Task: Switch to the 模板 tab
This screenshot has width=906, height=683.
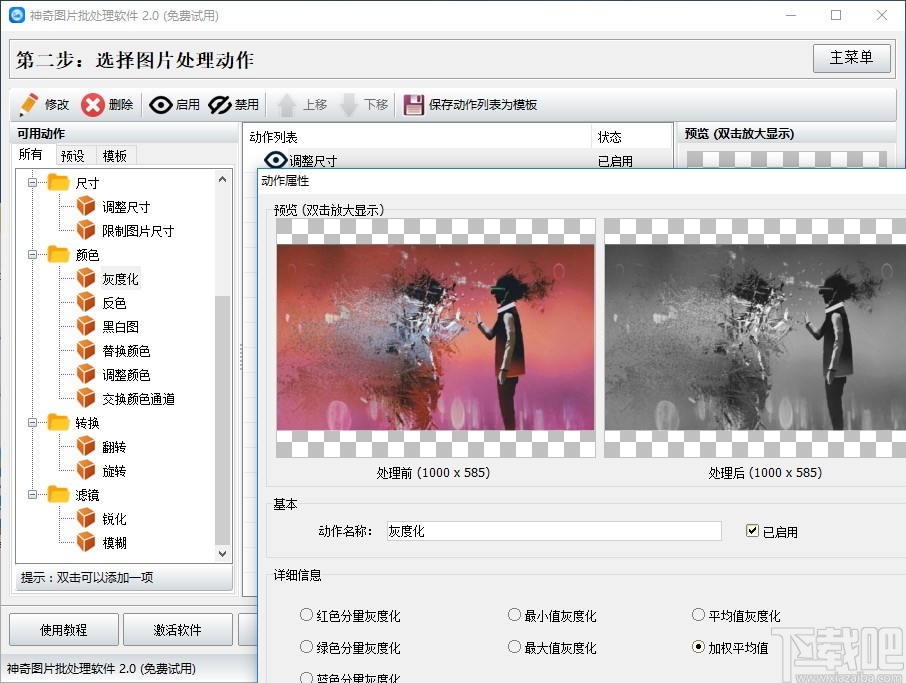Action: point(114,155)
